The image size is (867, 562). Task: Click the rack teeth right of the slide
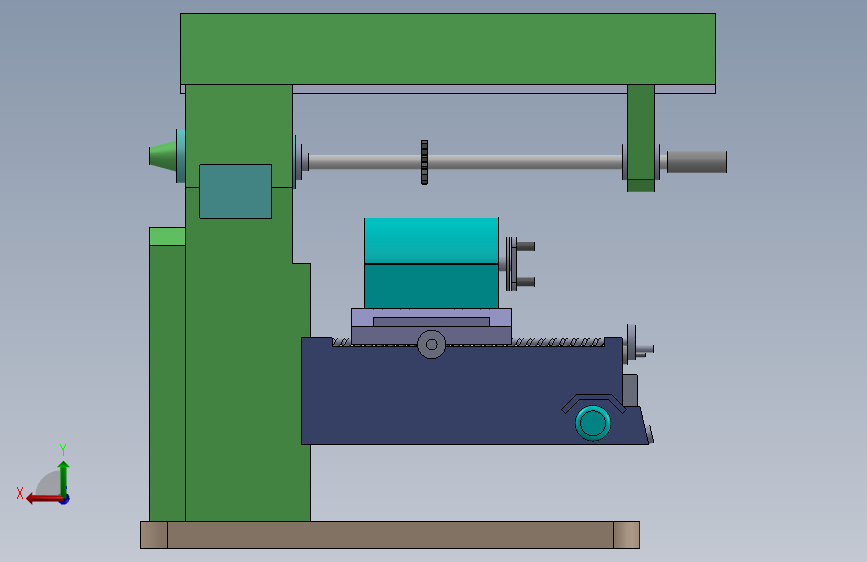pos(558,342)
